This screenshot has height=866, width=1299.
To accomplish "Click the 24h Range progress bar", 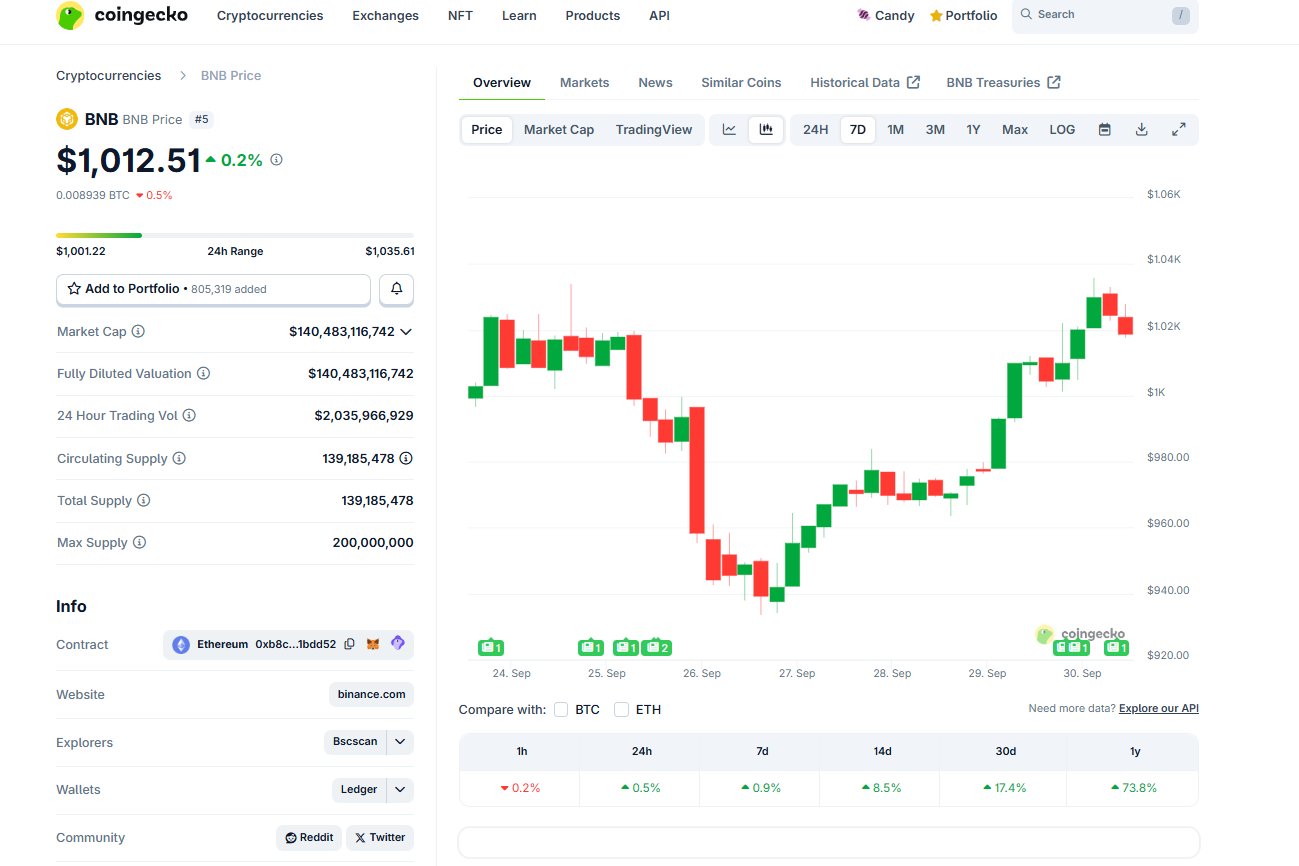I will coord(235,236).
